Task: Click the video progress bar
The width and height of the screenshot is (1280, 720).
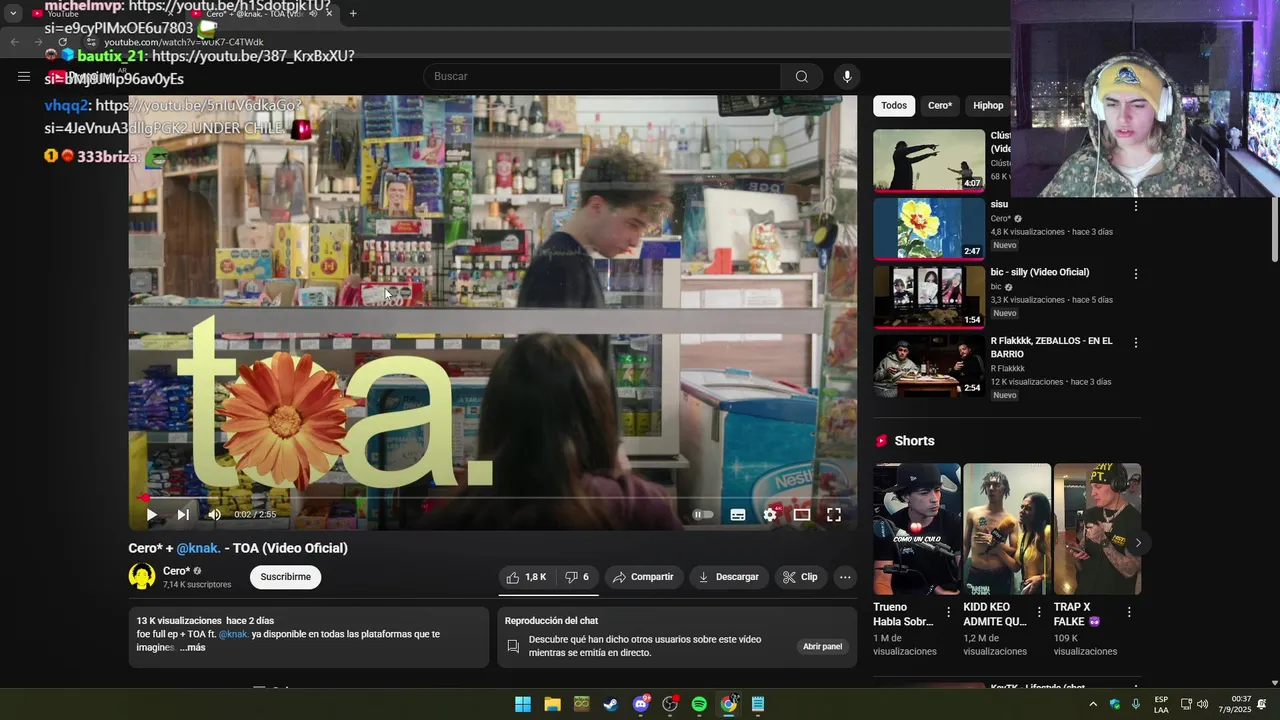Action: click(493, 497)
